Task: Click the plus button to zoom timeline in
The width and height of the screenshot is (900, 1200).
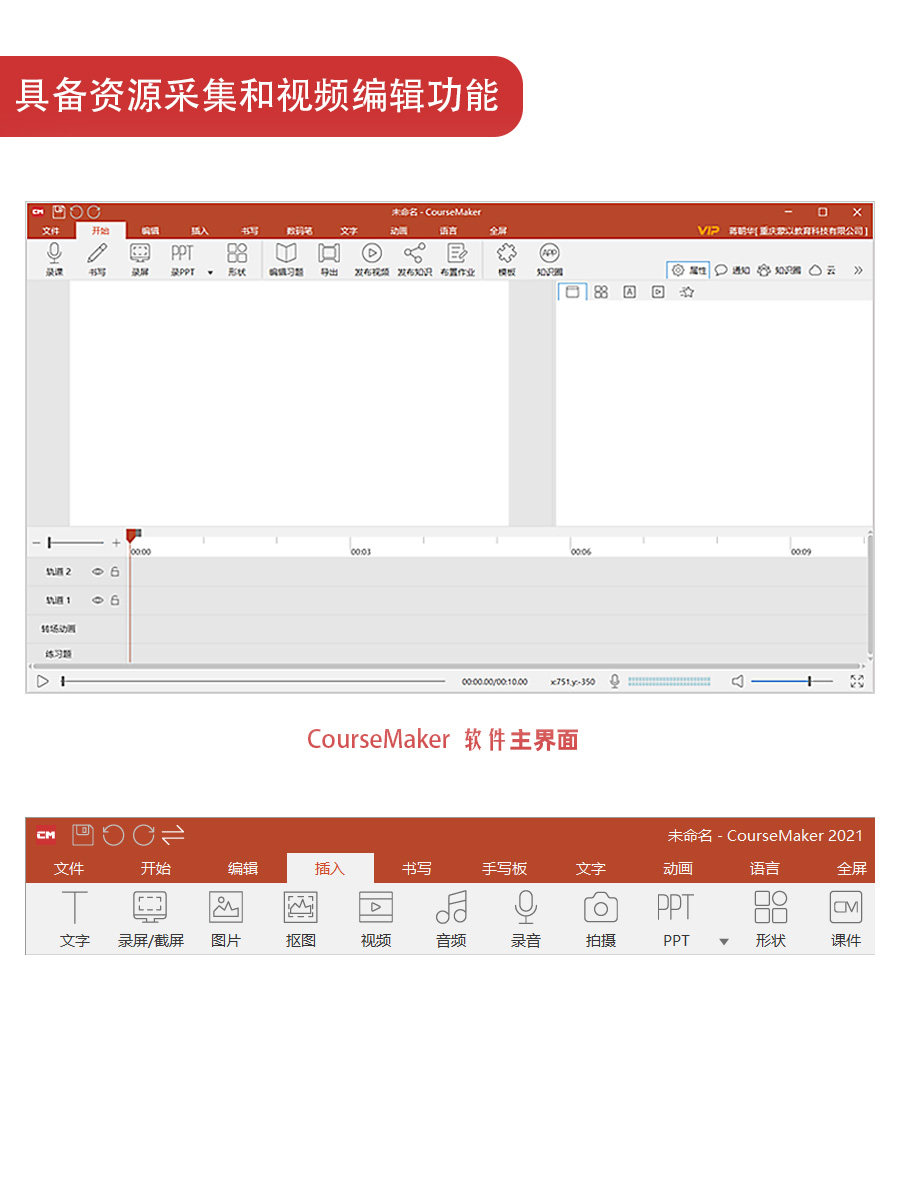Action: (116, 542)
